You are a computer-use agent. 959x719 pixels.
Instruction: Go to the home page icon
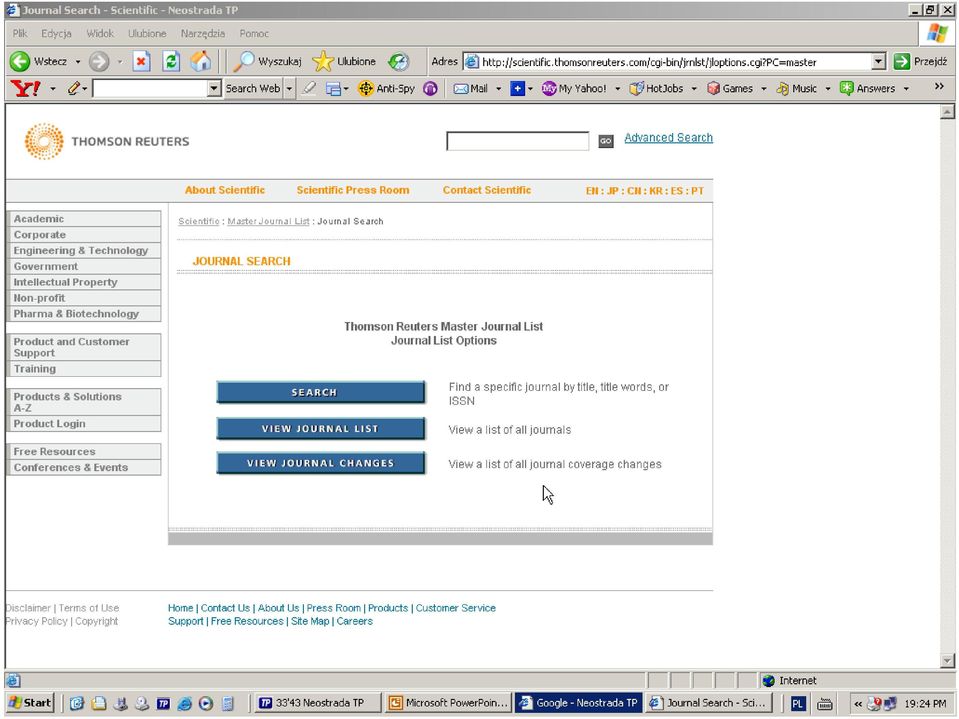pos(201,61)
